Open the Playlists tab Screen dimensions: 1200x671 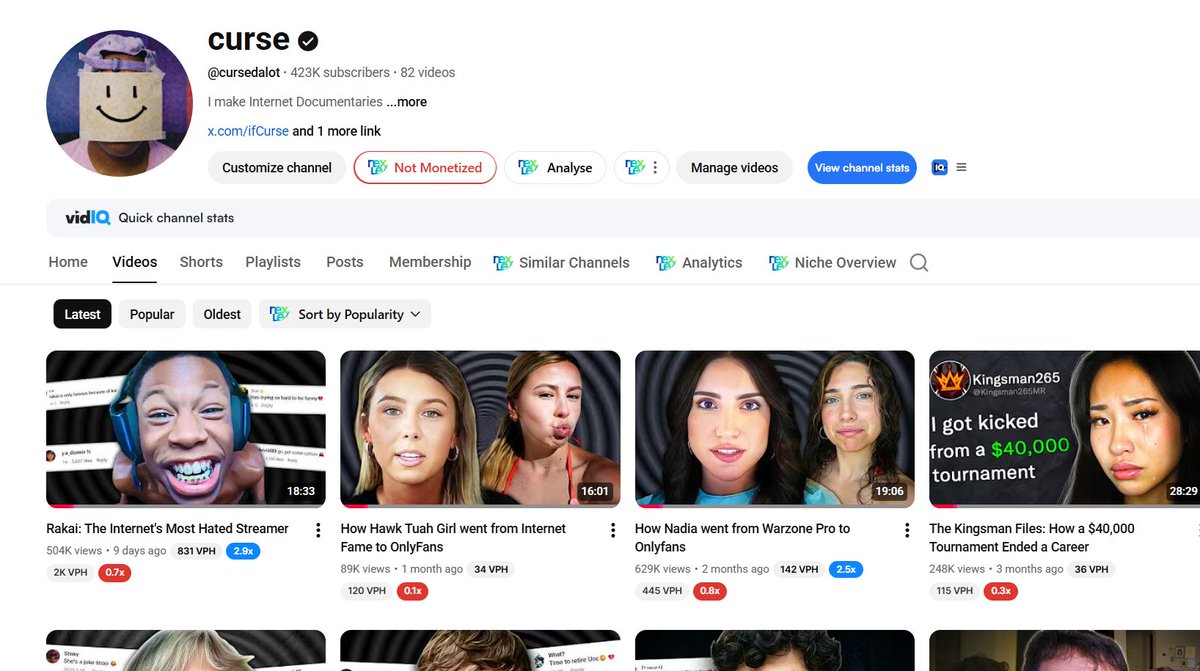click(x=273, y=262)
